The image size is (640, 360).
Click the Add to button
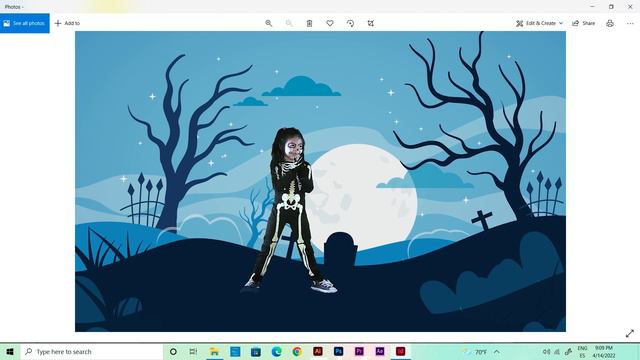click(67, 23)
